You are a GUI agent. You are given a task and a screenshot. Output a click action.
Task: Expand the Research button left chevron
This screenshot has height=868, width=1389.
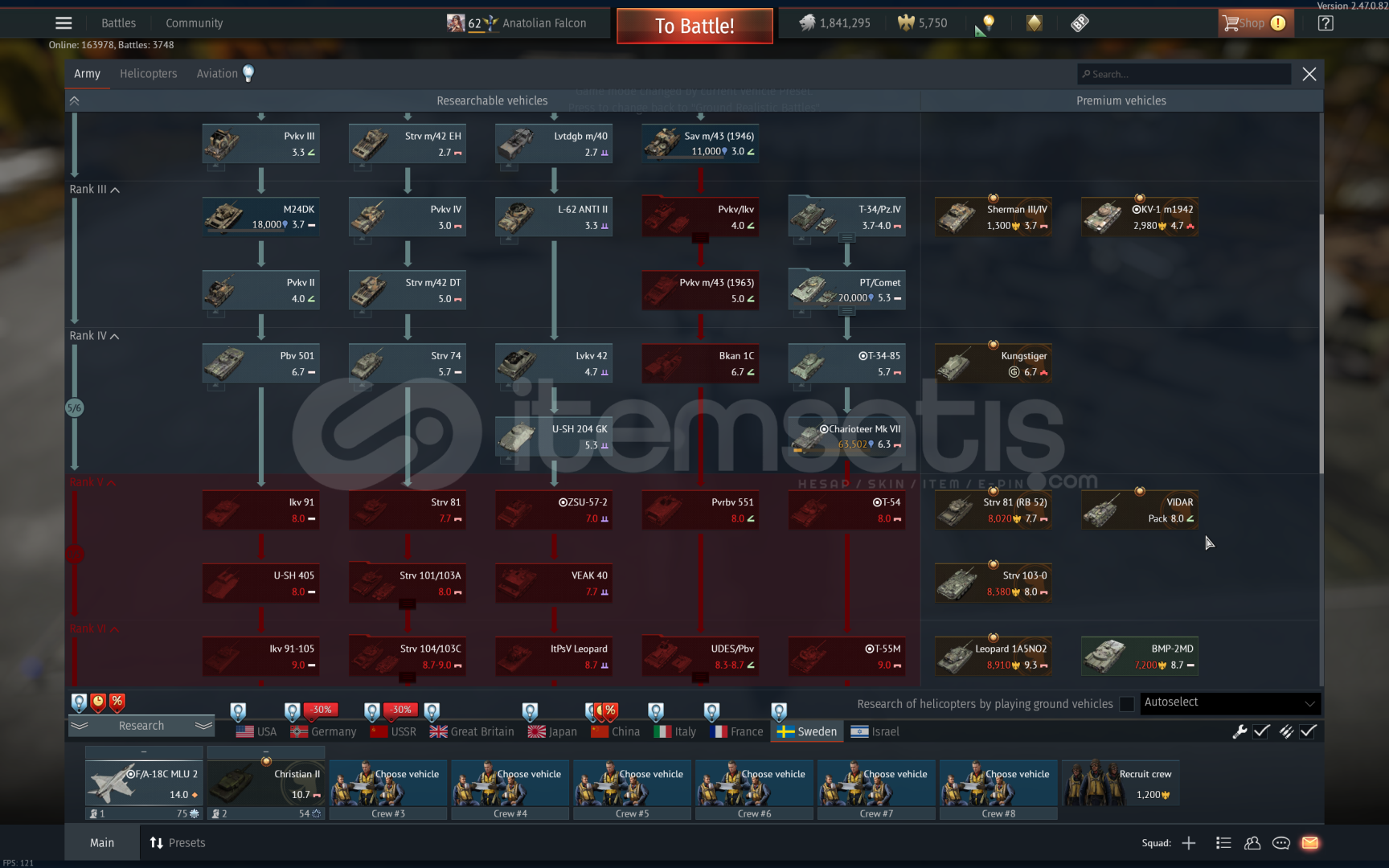point(79,726)
